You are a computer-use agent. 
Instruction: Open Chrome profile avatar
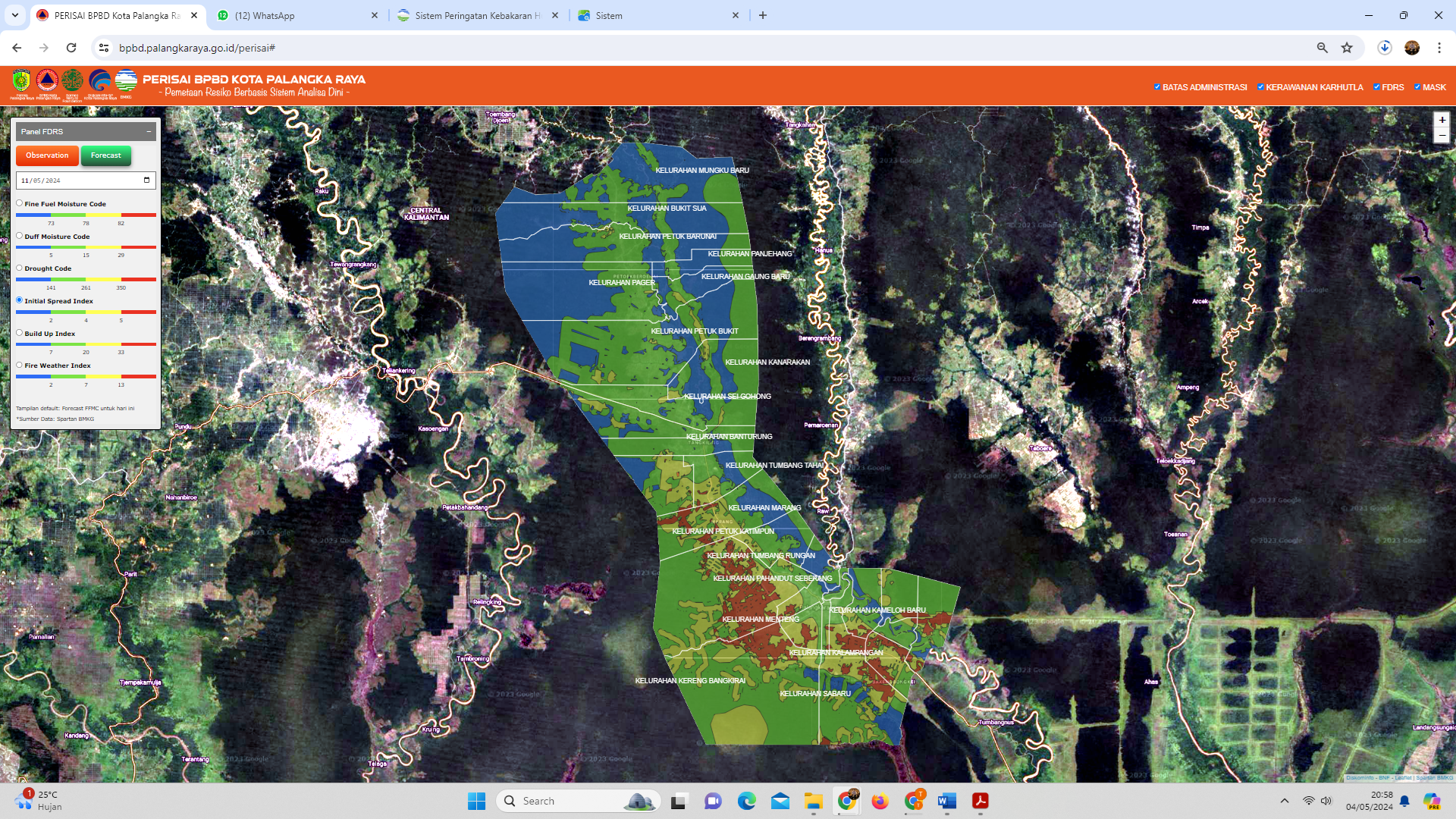(x=1412, y=48)
